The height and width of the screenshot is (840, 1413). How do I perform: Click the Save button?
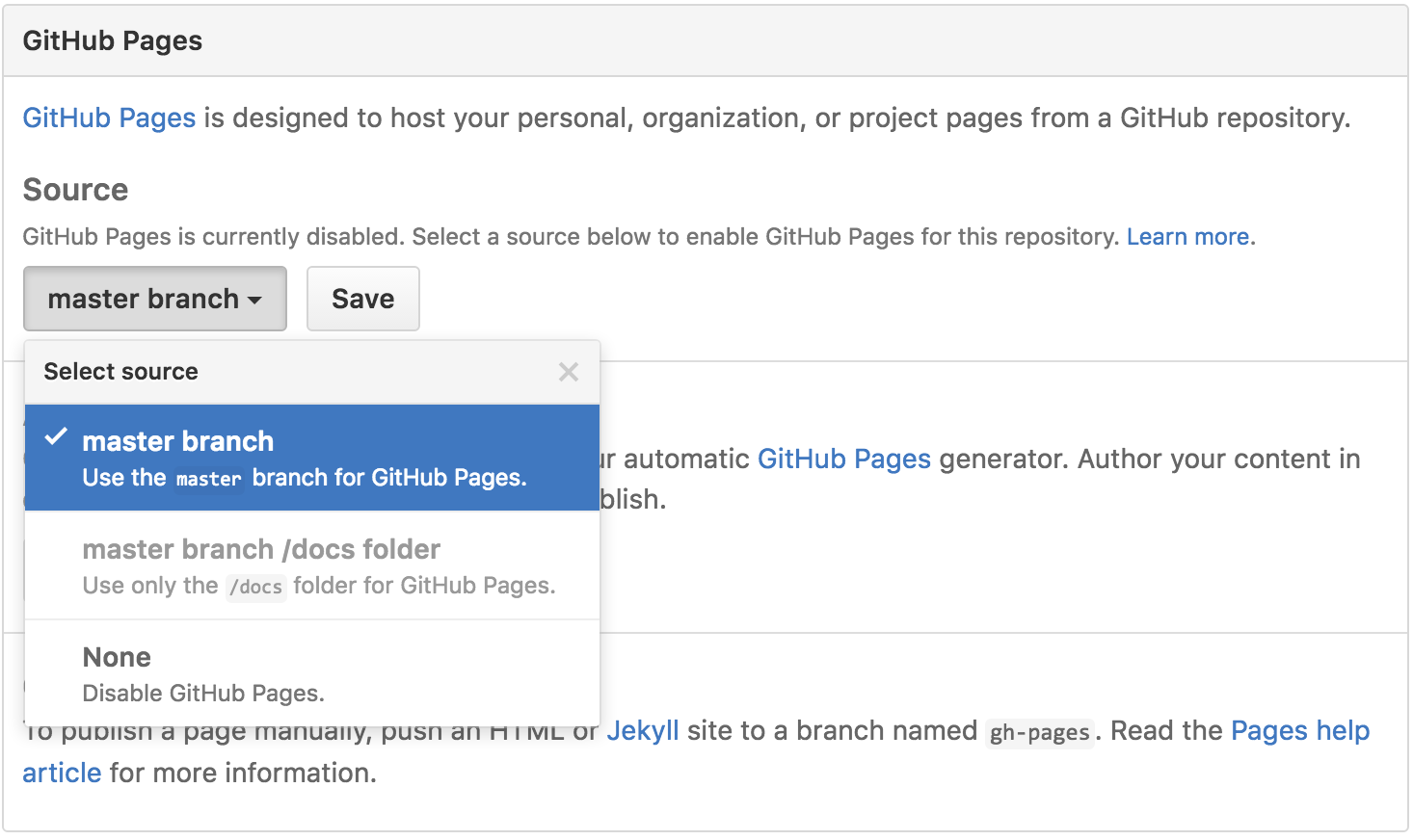[363, 299]
